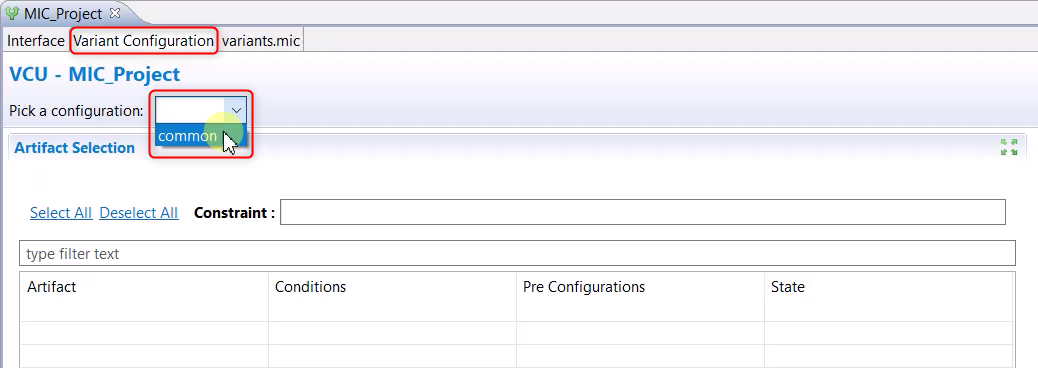
Task: Switch to the Variant Configuration tab
Action: coord(144,41)
